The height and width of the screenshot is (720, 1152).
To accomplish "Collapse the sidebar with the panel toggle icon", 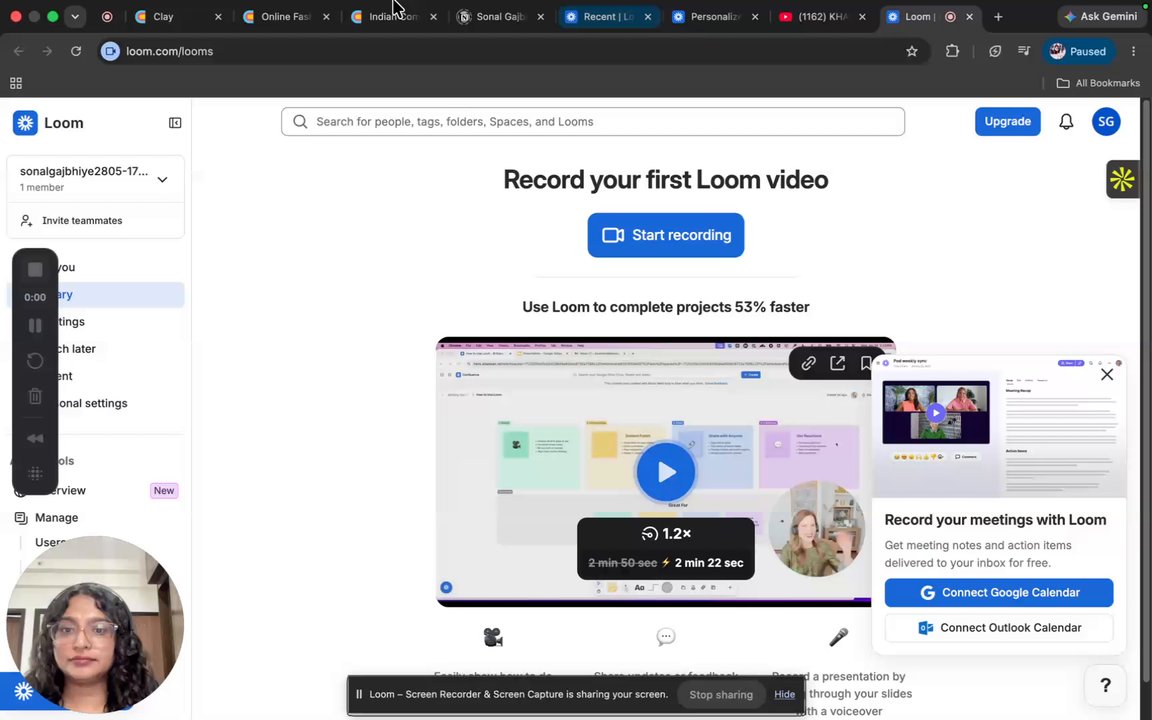I will coord(175,123).
